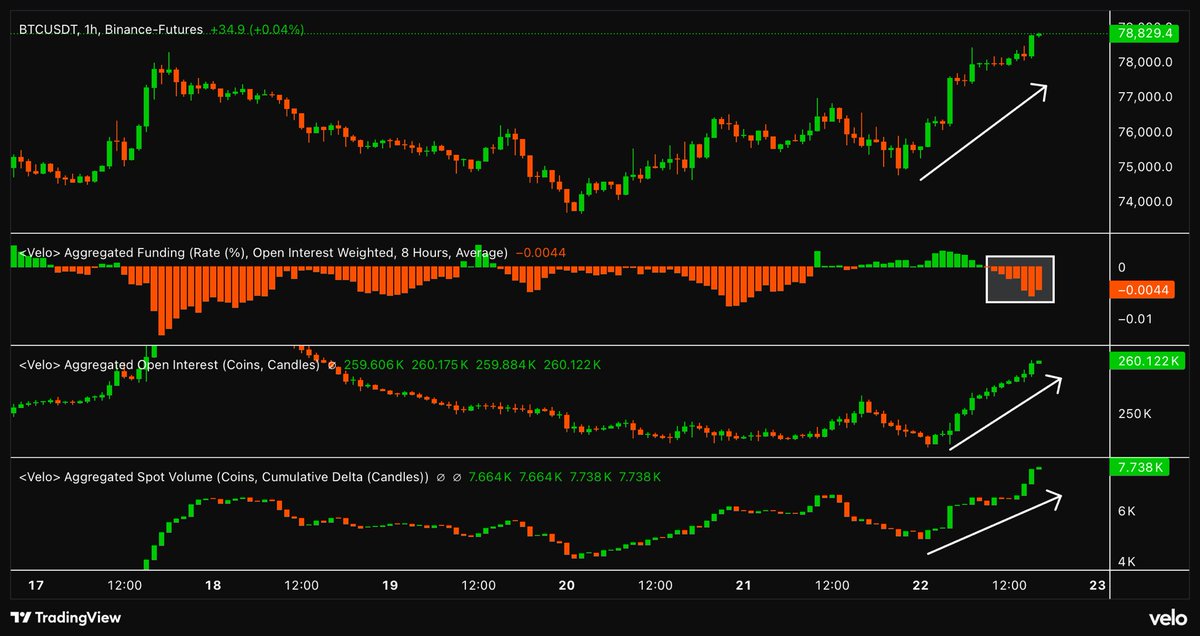Open the TradingView logo link
The width and height of the screenshot is (1200, 636).
coord(64,619)
